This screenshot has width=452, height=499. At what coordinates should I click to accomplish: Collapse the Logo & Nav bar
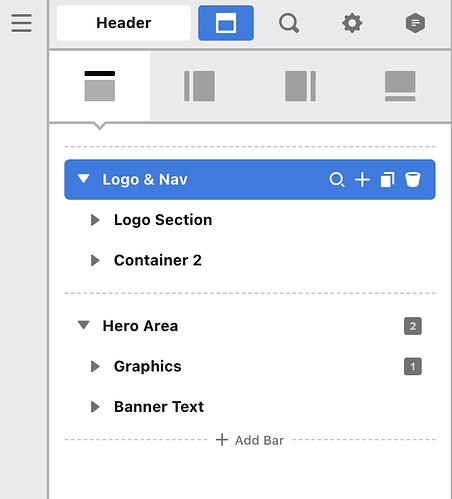pyautogui.click(x=83, y=179)
